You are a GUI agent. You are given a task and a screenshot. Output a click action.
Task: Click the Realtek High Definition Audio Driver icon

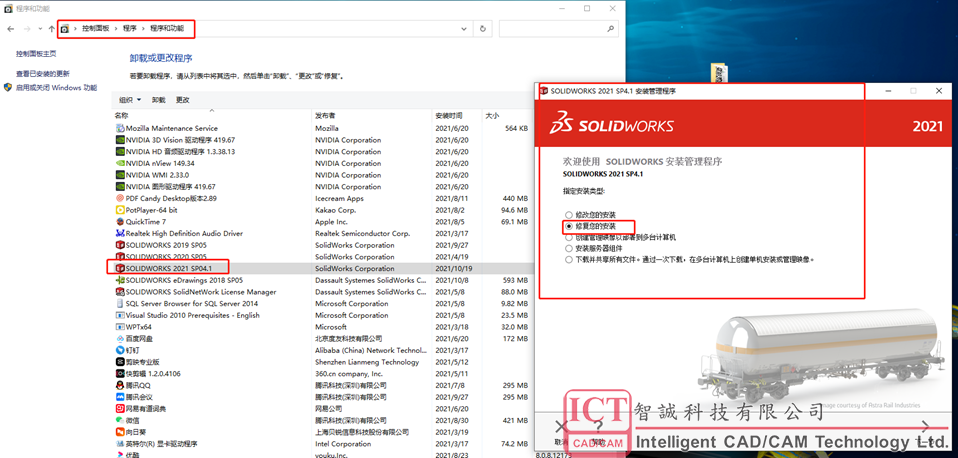(x=120, y=233)
